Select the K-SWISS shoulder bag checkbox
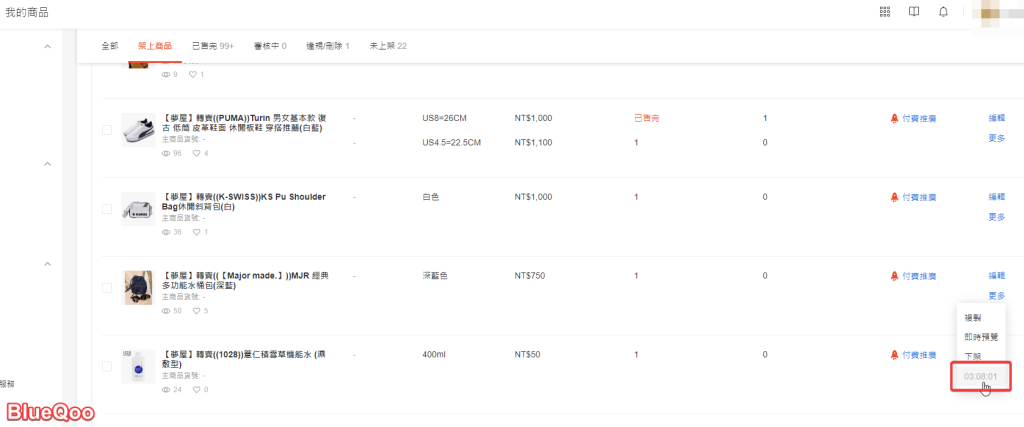Viewport: 1024px width, 427px height. (x=106, y=208)
